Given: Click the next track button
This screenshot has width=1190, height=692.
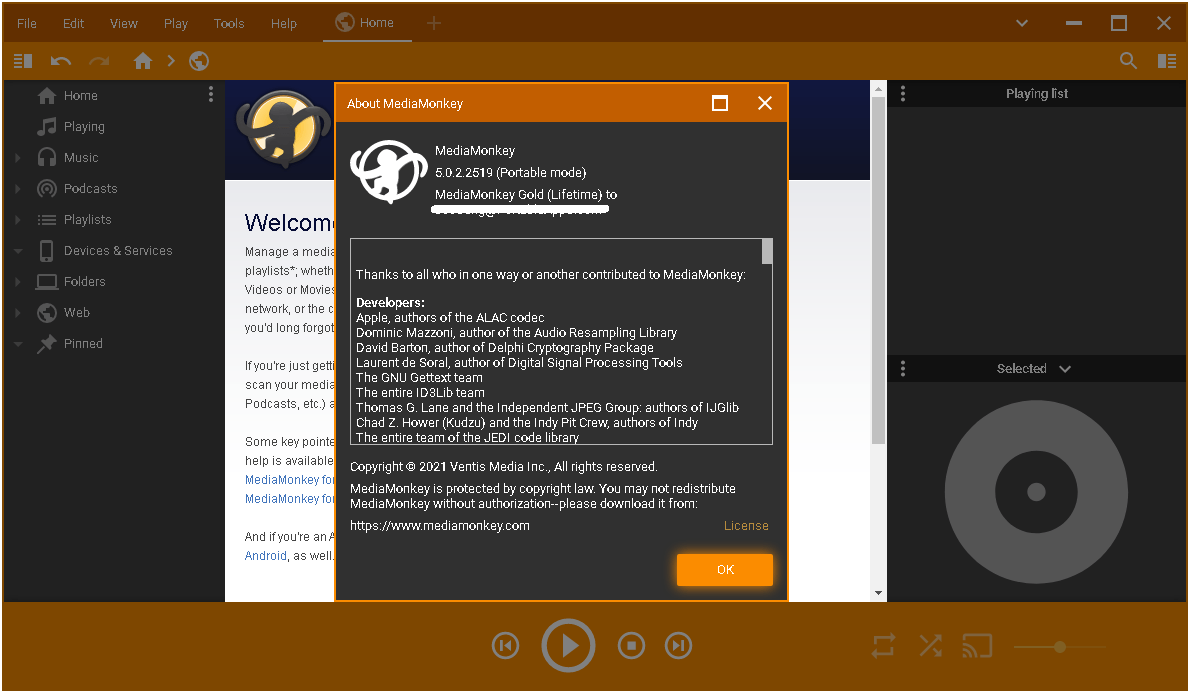Looking at the screenshot, I should click(678, 646).
